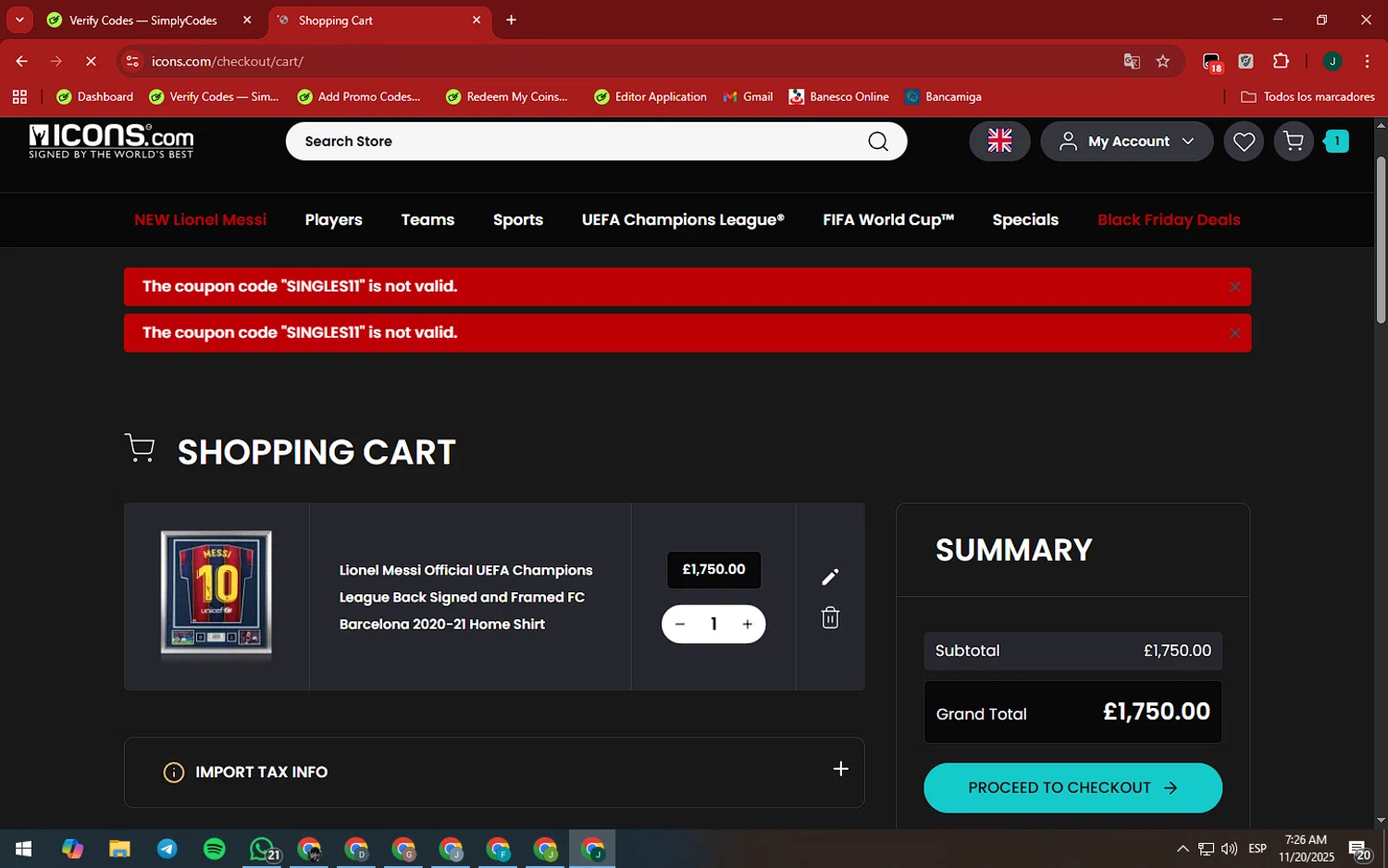The image size is (1388, 868).
Task: Open Chrome three-dot menu
Action: click(x=1367, y=62)
